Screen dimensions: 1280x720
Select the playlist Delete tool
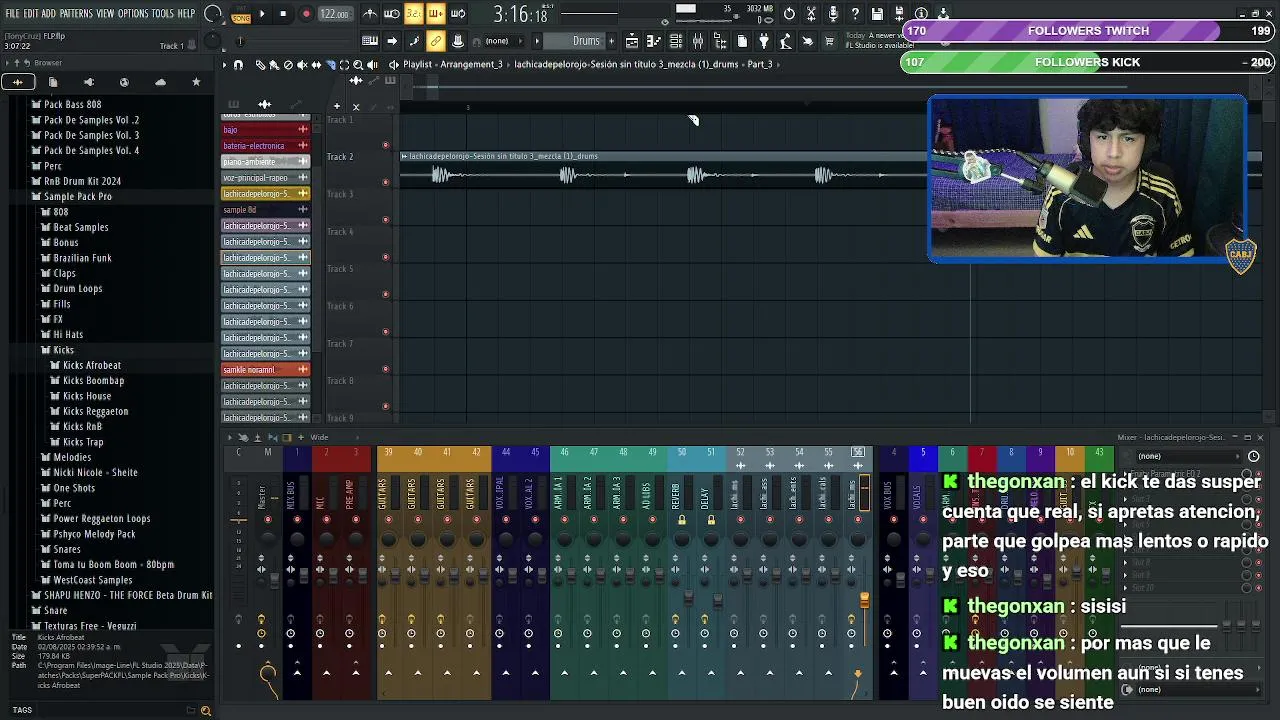tap(288, 65)
